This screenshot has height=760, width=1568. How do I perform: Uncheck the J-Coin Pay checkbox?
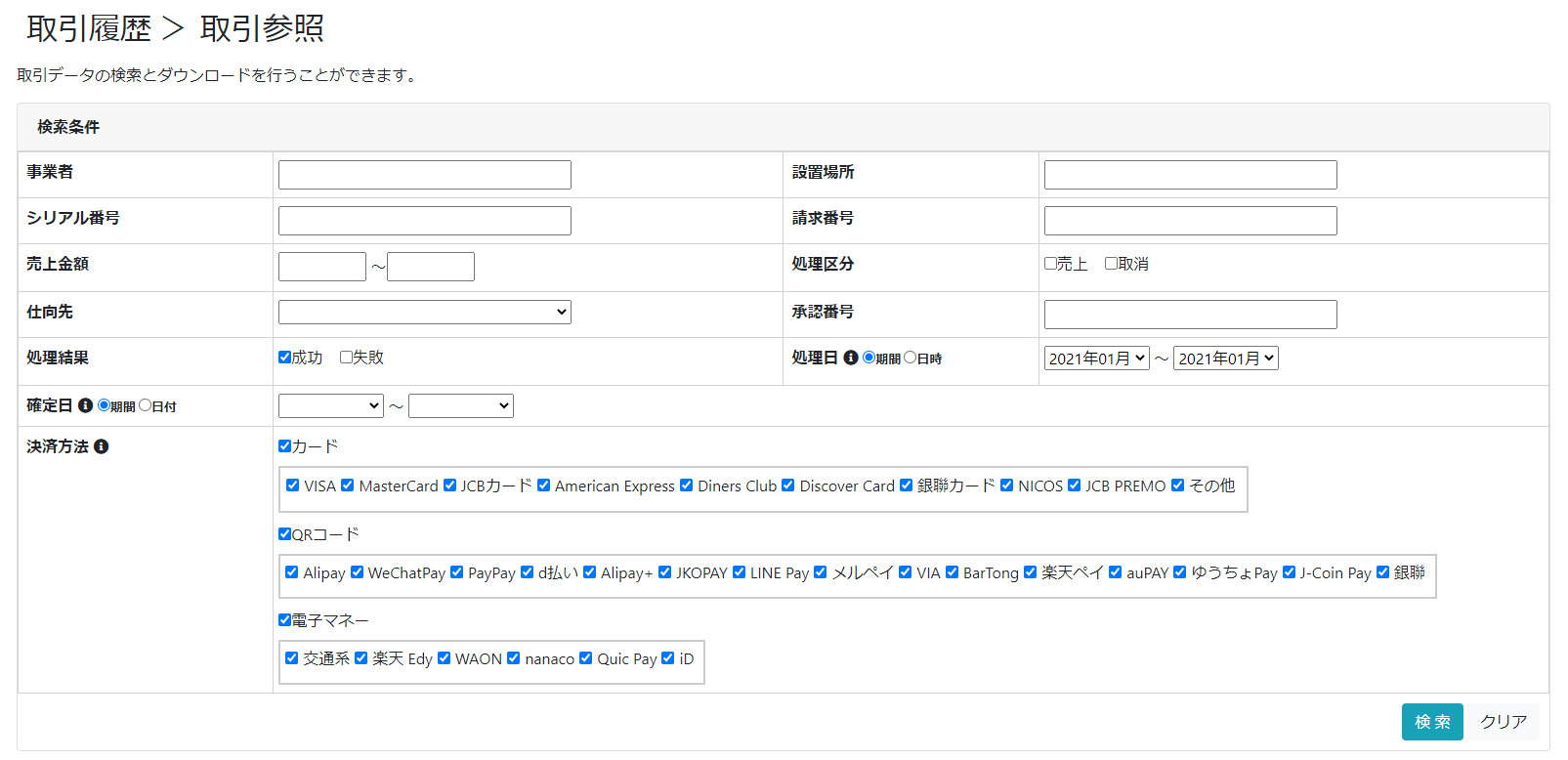1289,572
